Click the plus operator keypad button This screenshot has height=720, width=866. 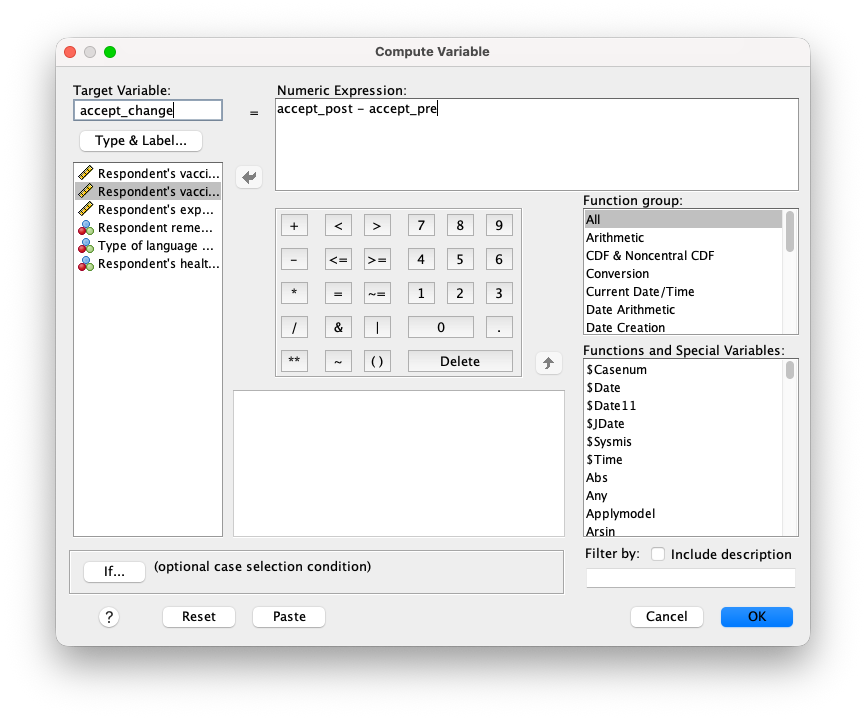294,225
